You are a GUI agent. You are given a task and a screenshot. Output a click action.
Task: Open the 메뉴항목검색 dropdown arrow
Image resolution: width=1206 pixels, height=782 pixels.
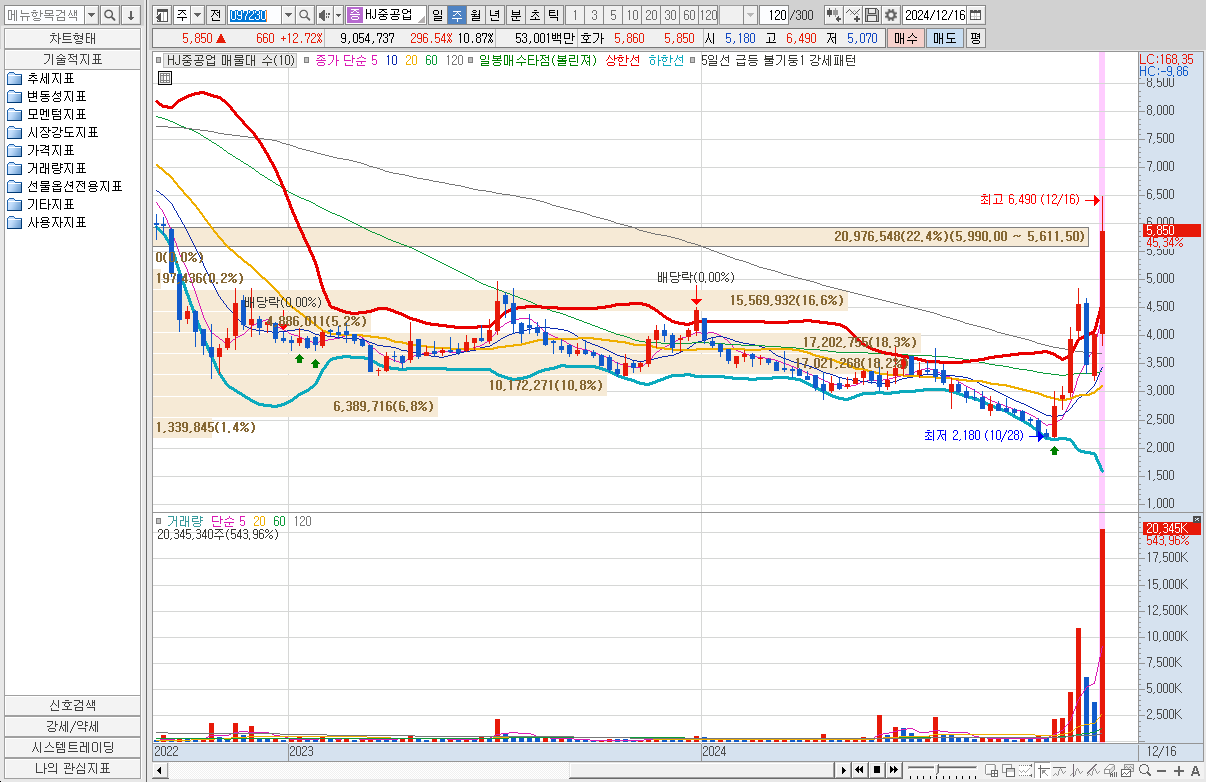coord(91,15)
